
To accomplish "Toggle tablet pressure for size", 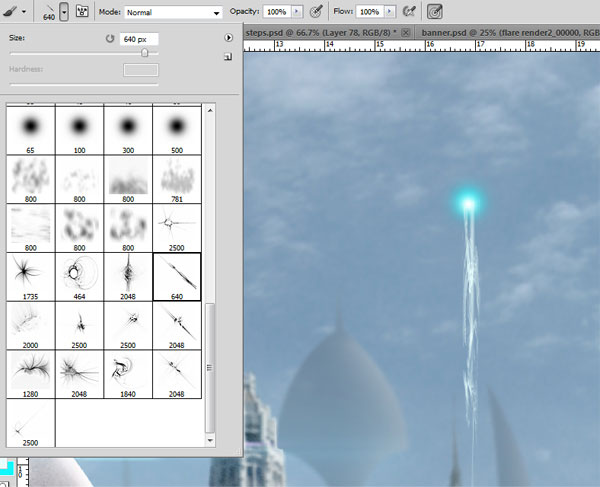I will pos(435,12).
